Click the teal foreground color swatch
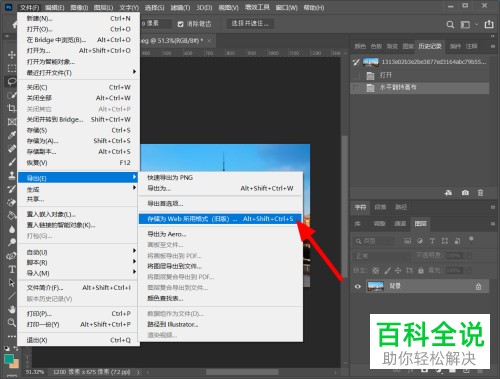This screenshot has height=379, width=500. [8, 359]
